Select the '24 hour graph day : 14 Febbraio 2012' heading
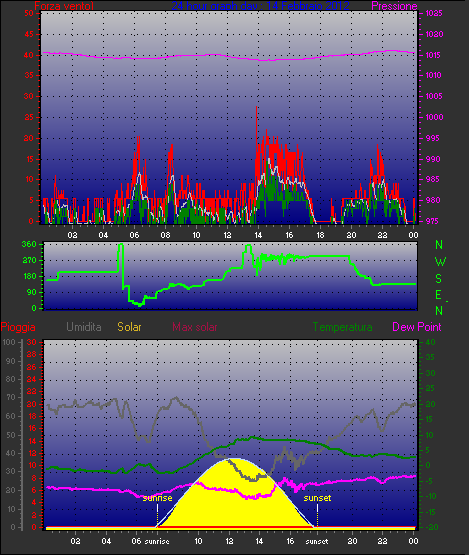The height and width of the screenshot is (555, 469). (x=261, y=6)
